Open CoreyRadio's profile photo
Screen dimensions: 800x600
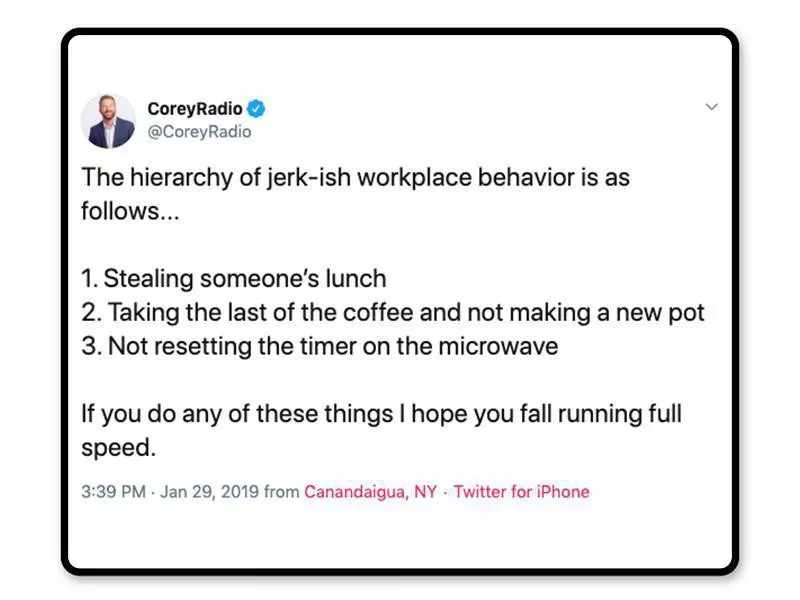(x=108, y=121)
